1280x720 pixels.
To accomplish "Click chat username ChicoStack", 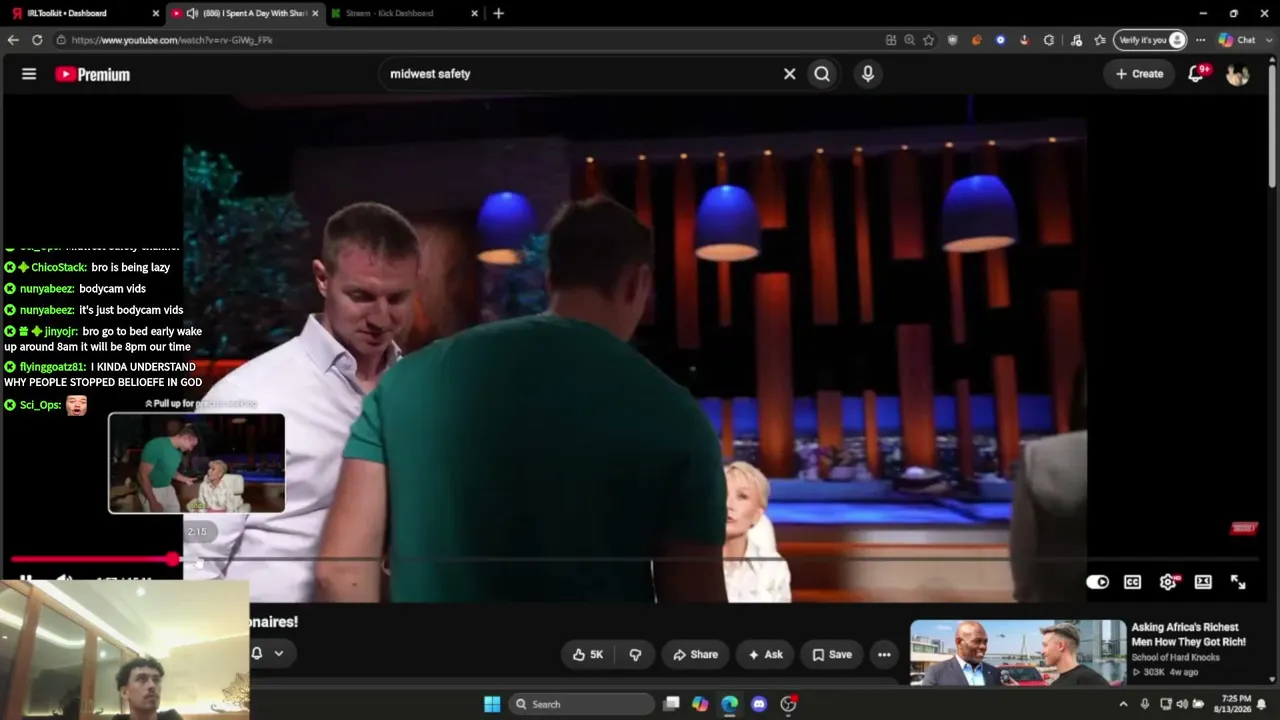I will tap(58, 268).
